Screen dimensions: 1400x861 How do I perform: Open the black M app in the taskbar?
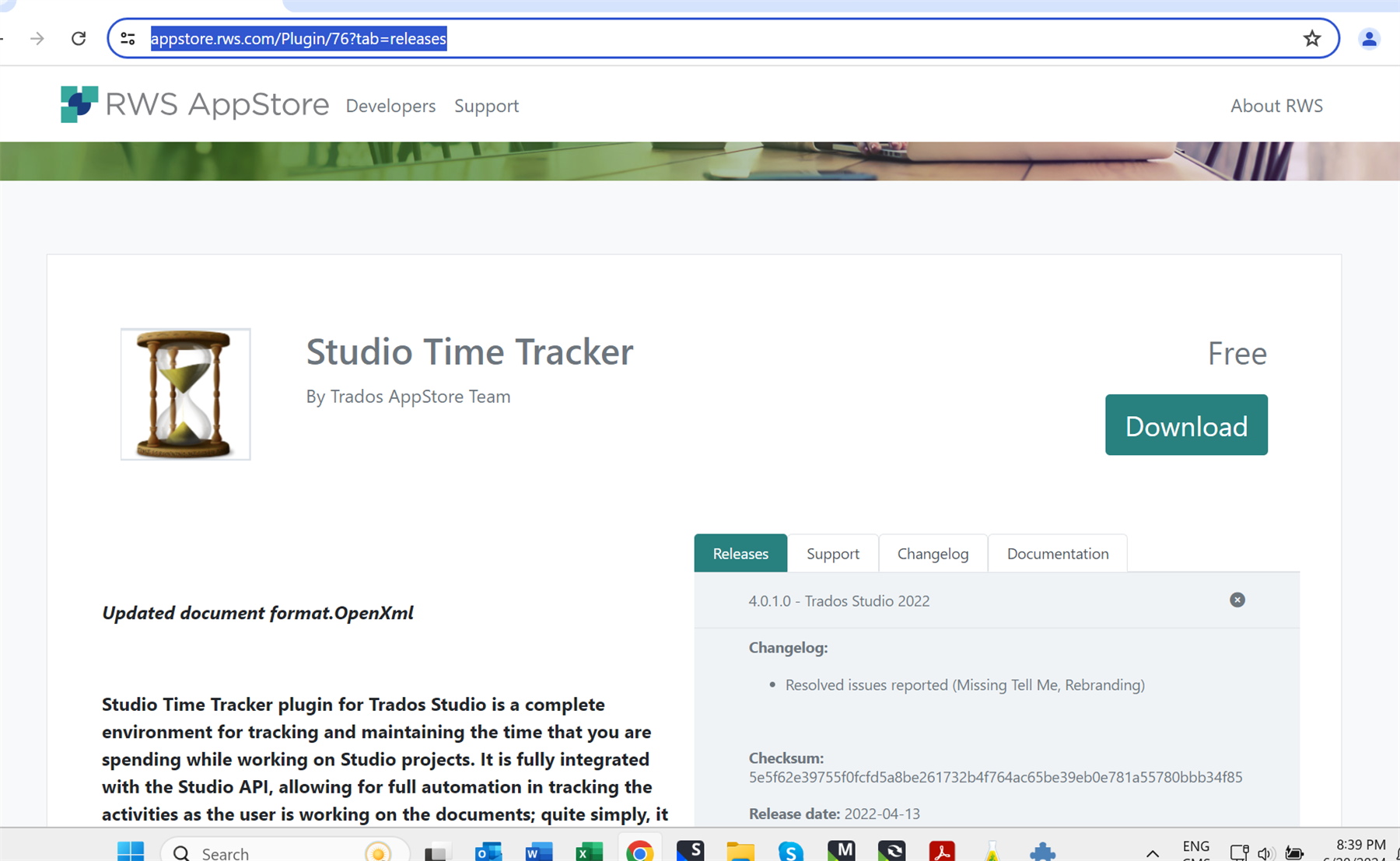841,851
